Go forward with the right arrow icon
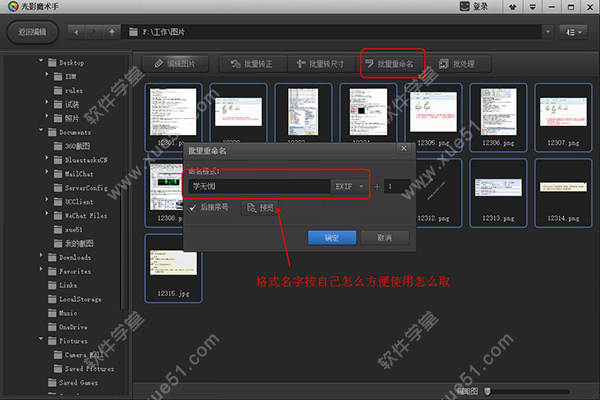 point(94,32)
